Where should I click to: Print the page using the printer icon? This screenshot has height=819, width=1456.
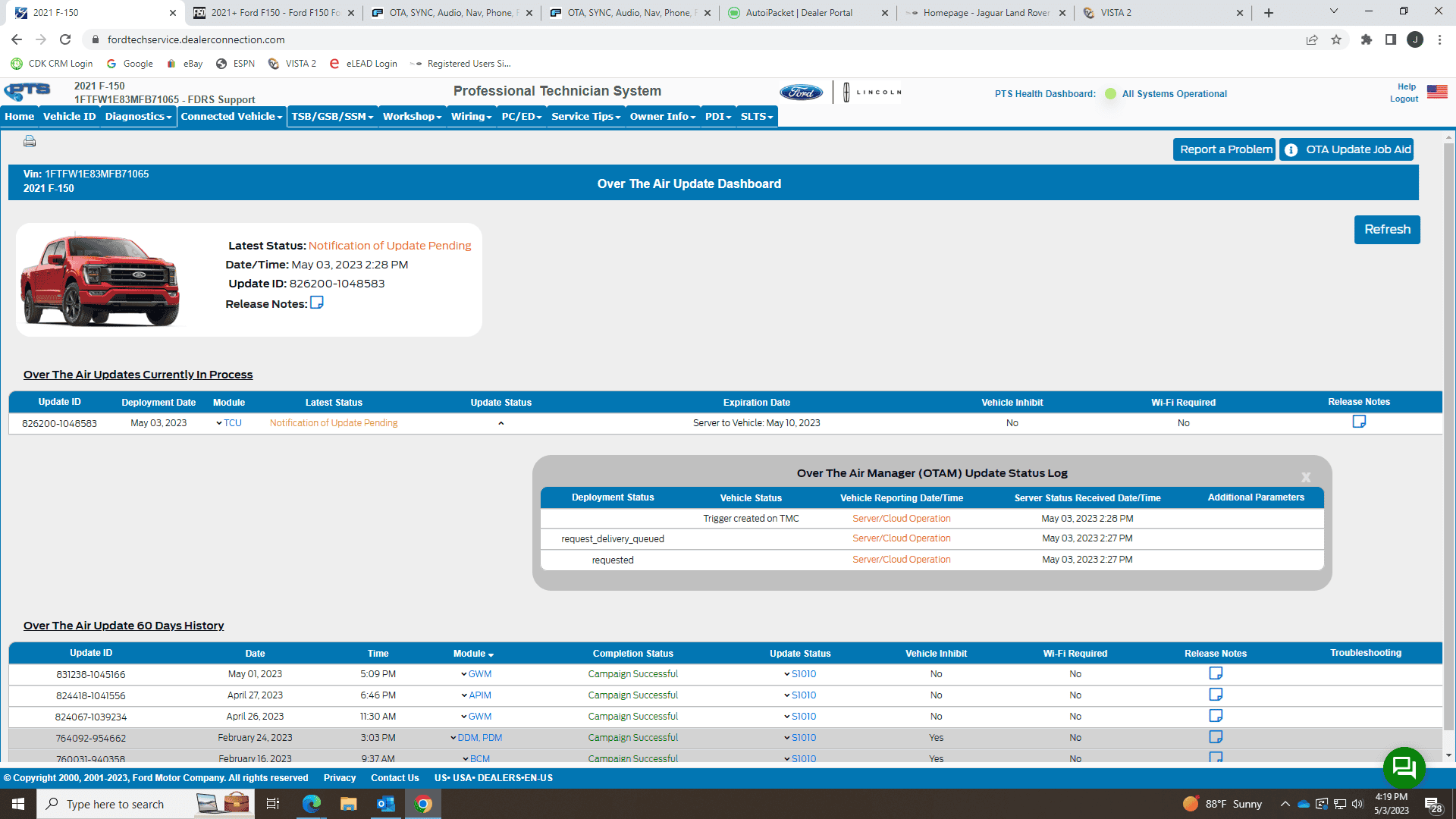coord(30,141)
